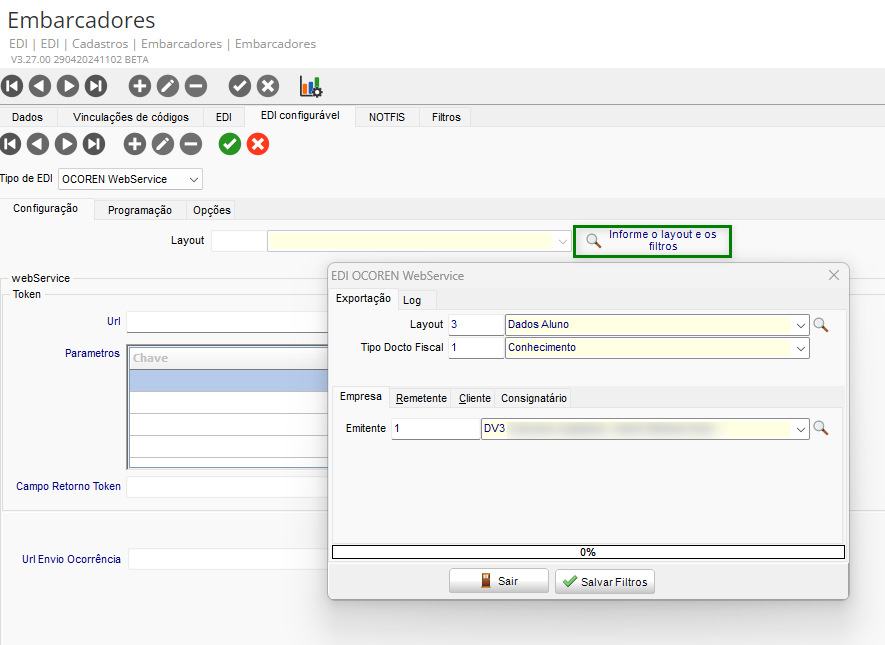Click the Salvar Filtros button
The width and height of the screenshot is (885, 645).
click(x=605, y=581)
